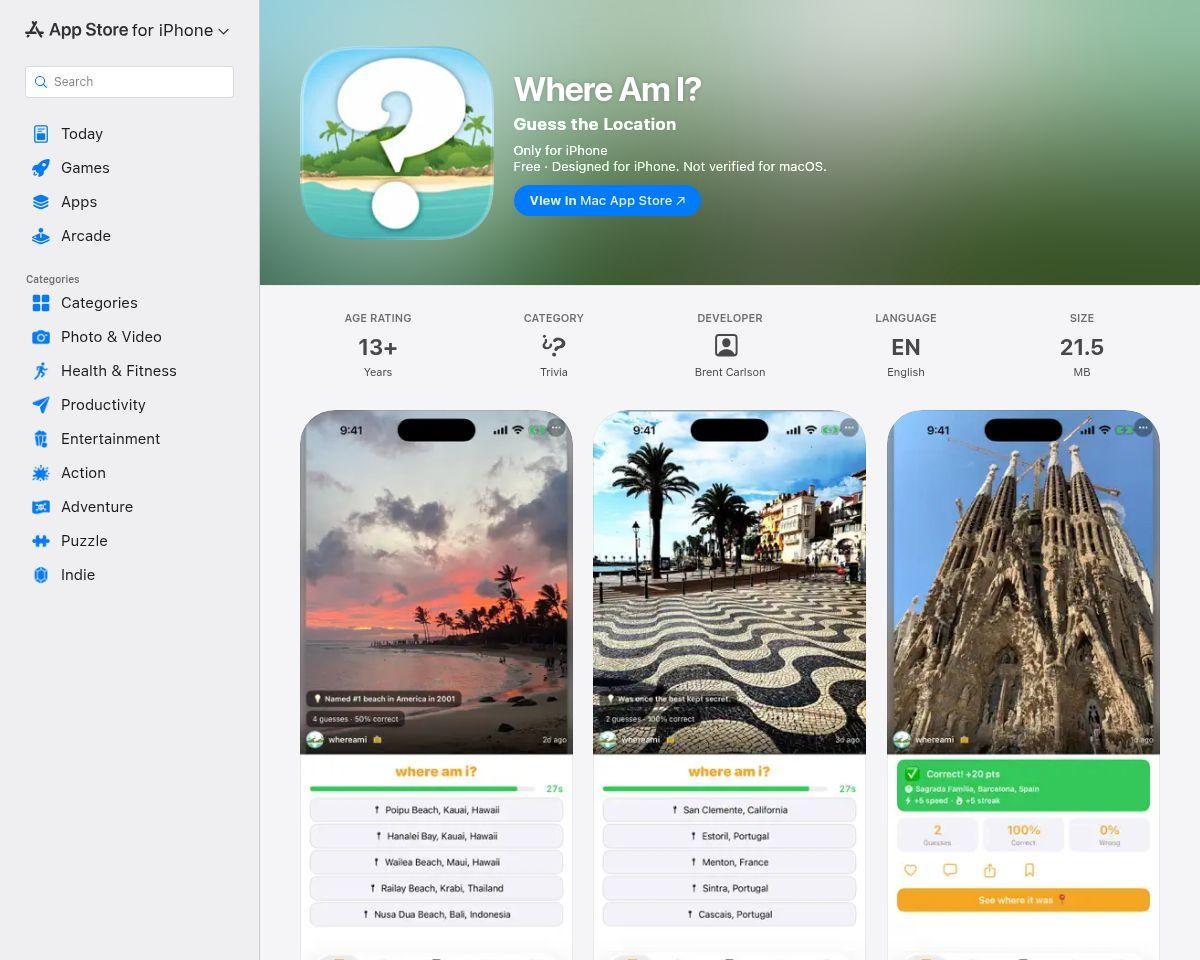Select answer Menton, France
Viewport: 1200px width, 960px height.
(x=729, y=862)
